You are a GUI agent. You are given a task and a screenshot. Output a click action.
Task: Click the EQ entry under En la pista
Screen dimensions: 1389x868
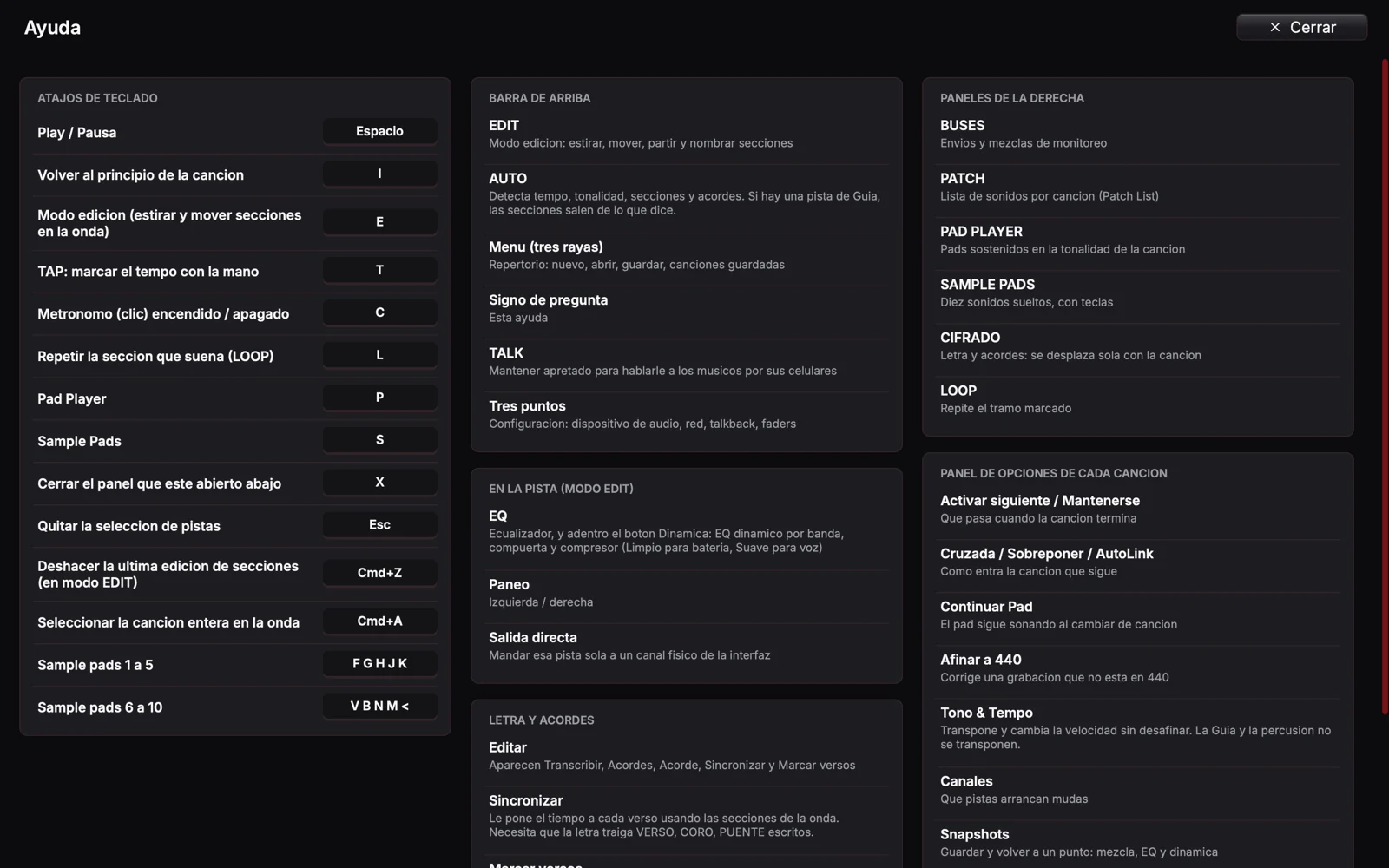687,531
